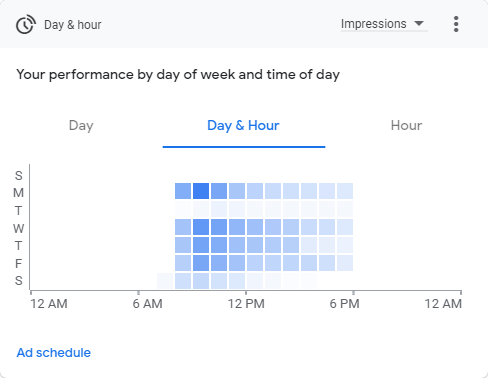Open the three-dot more options menu

(x=456, y=24)
